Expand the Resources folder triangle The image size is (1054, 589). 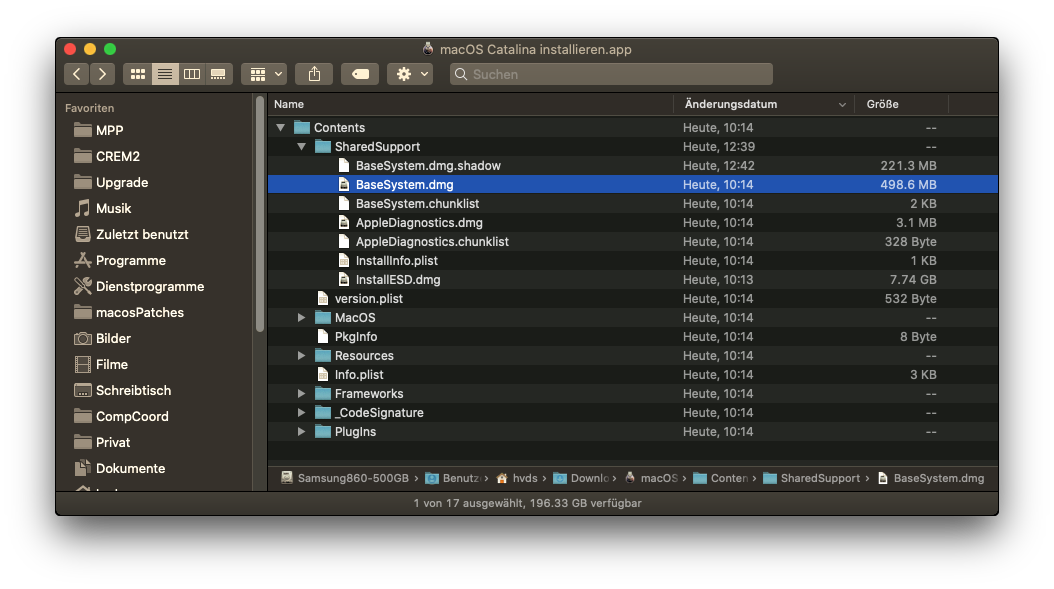(x=301, y=356)
